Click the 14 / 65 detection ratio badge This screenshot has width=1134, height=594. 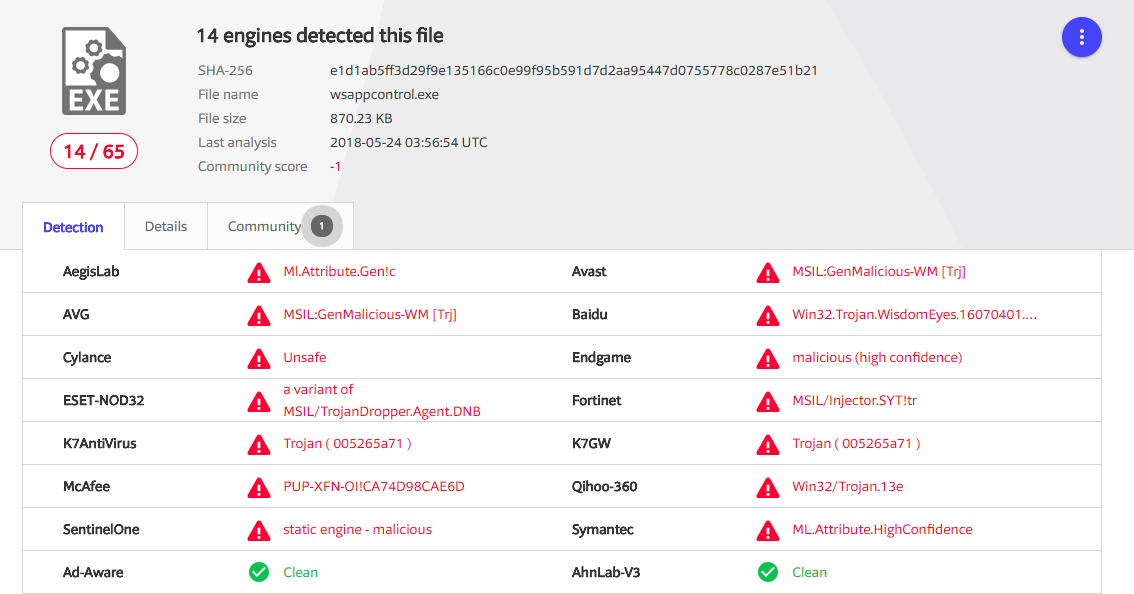[x=94, y=152]
